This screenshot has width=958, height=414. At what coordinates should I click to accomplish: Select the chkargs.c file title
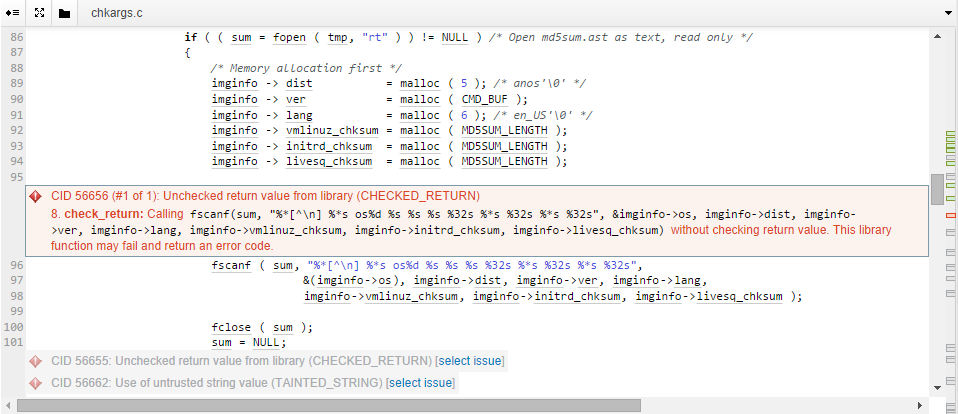117,13
